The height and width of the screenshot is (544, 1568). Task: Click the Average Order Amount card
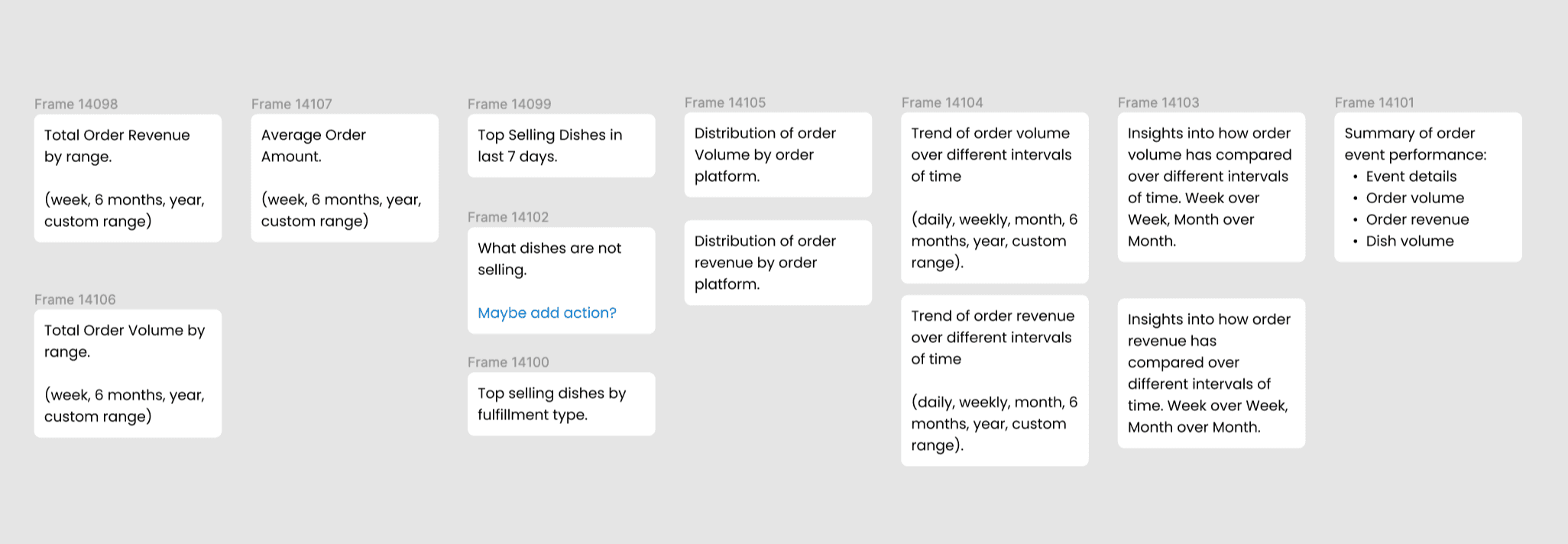pyautogui.click(x=344, y=178)
